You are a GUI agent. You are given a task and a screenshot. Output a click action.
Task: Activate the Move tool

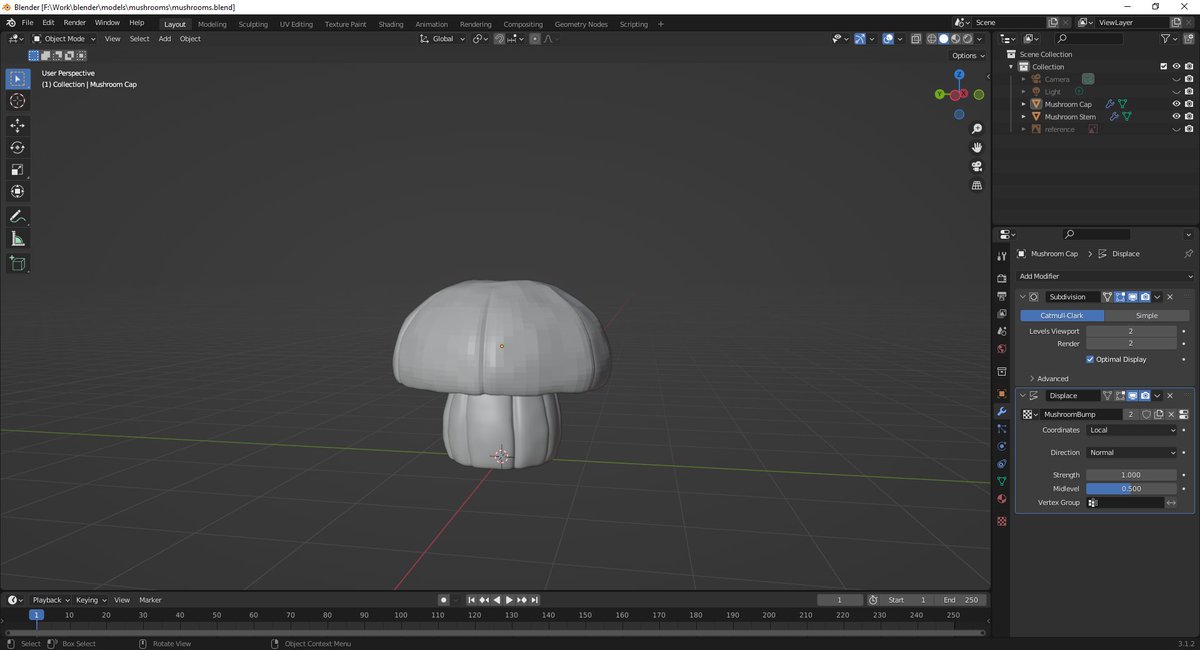(x=18, y=125)
